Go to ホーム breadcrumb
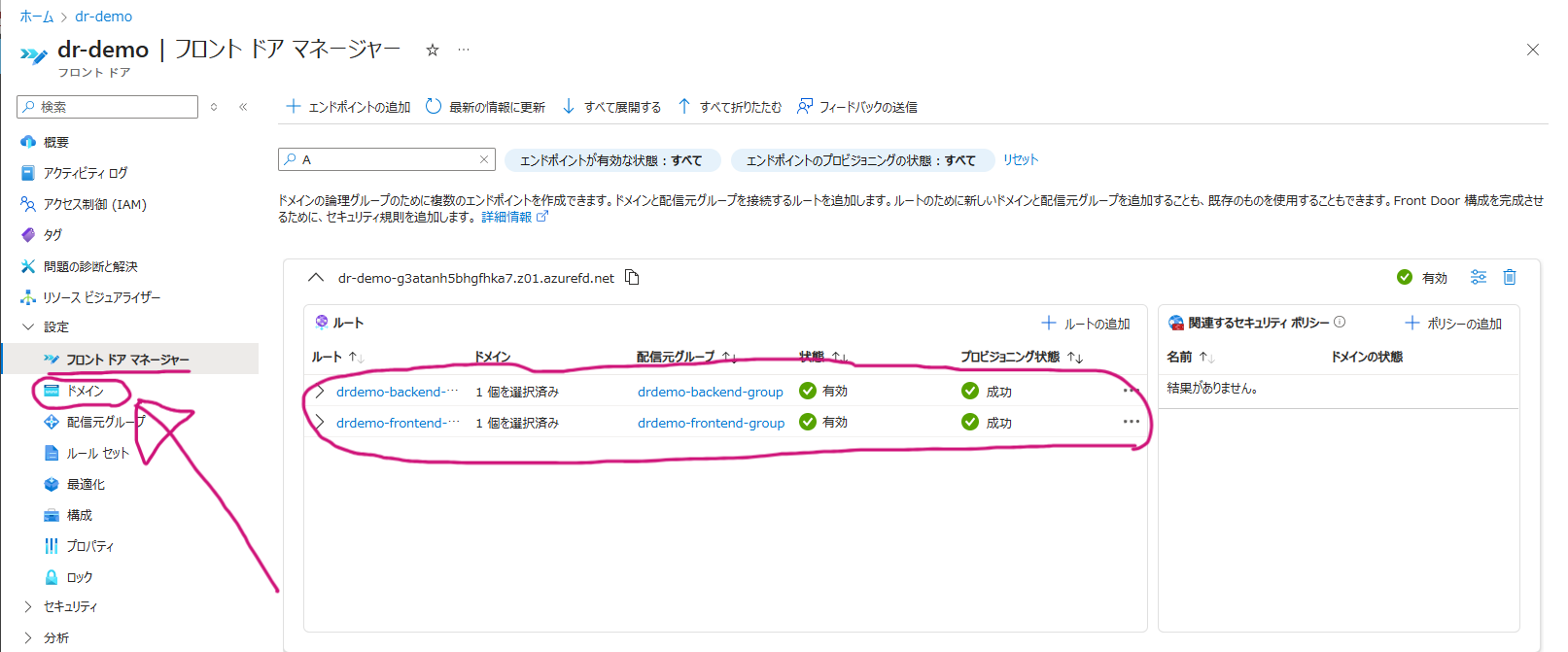 point(37,17)
